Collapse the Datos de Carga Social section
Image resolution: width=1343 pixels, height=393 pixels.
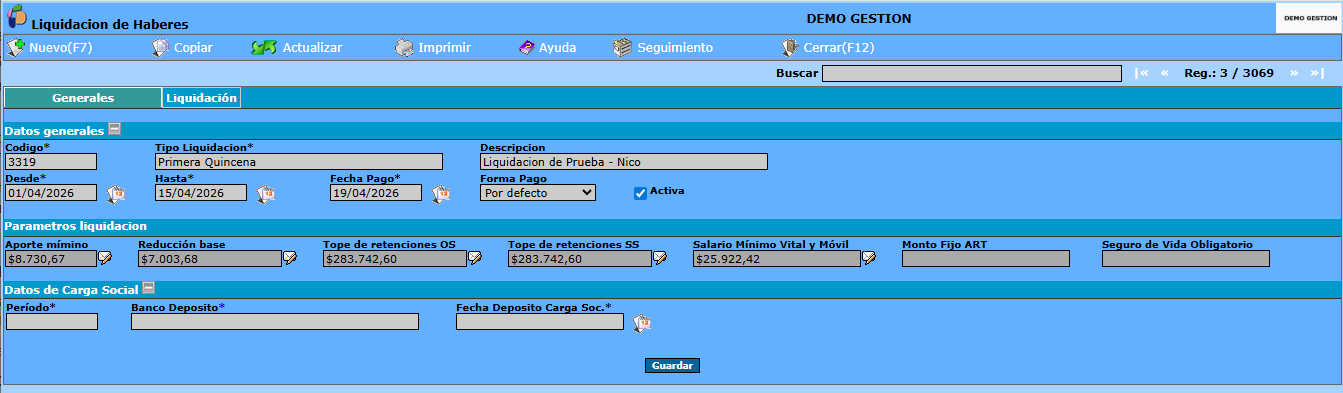point(149,288)
